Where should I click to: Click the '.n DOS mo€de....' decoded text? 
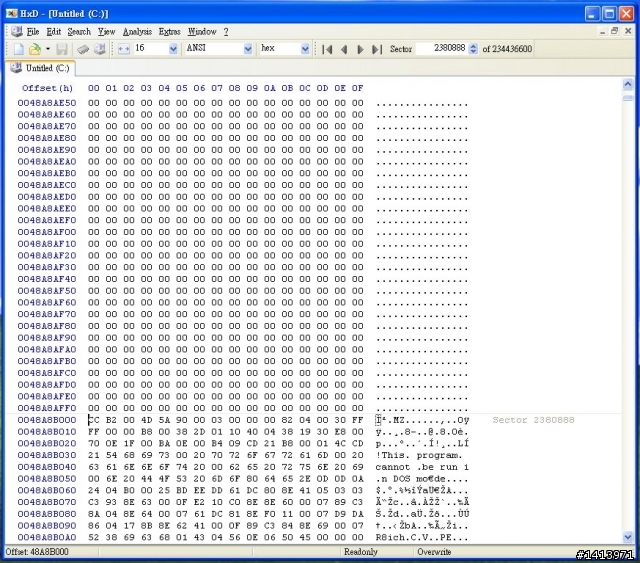click(x=422, y=478)
